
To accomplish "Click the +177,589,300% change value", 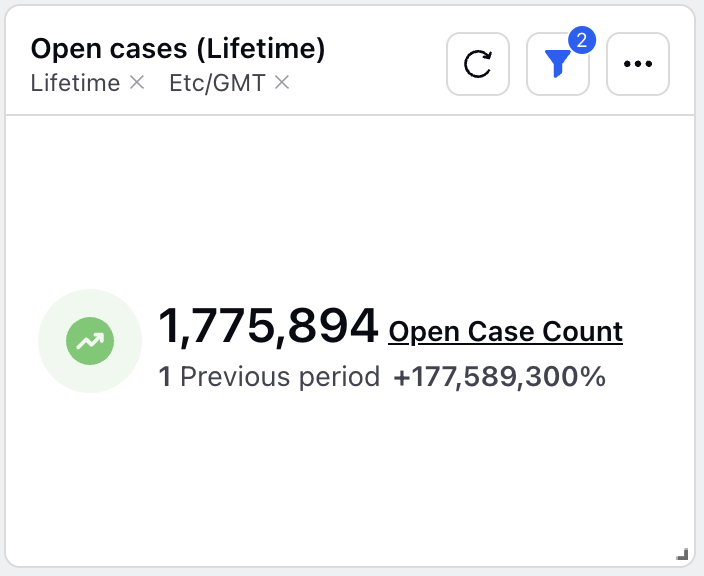I will point(500,377).
